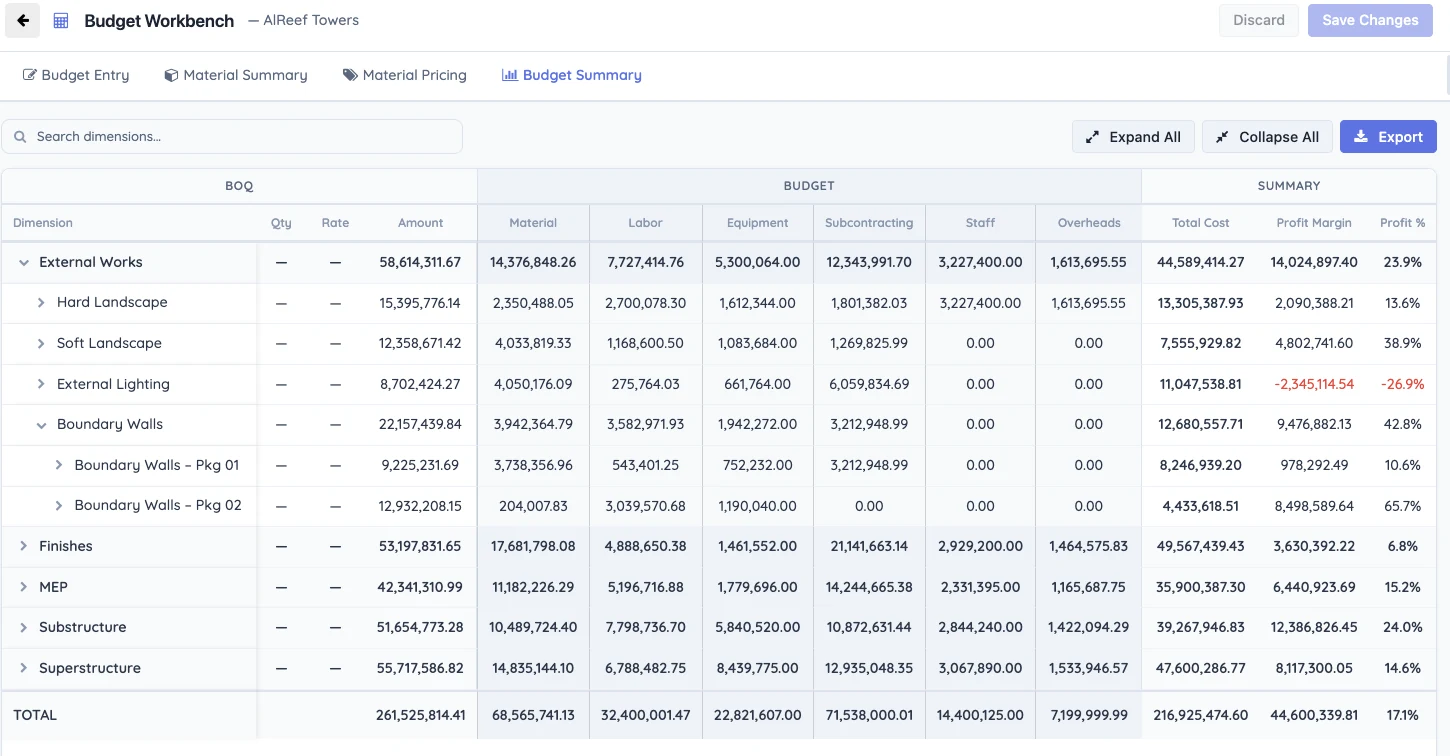Expand the Soft Landscape row

[41, 344]
